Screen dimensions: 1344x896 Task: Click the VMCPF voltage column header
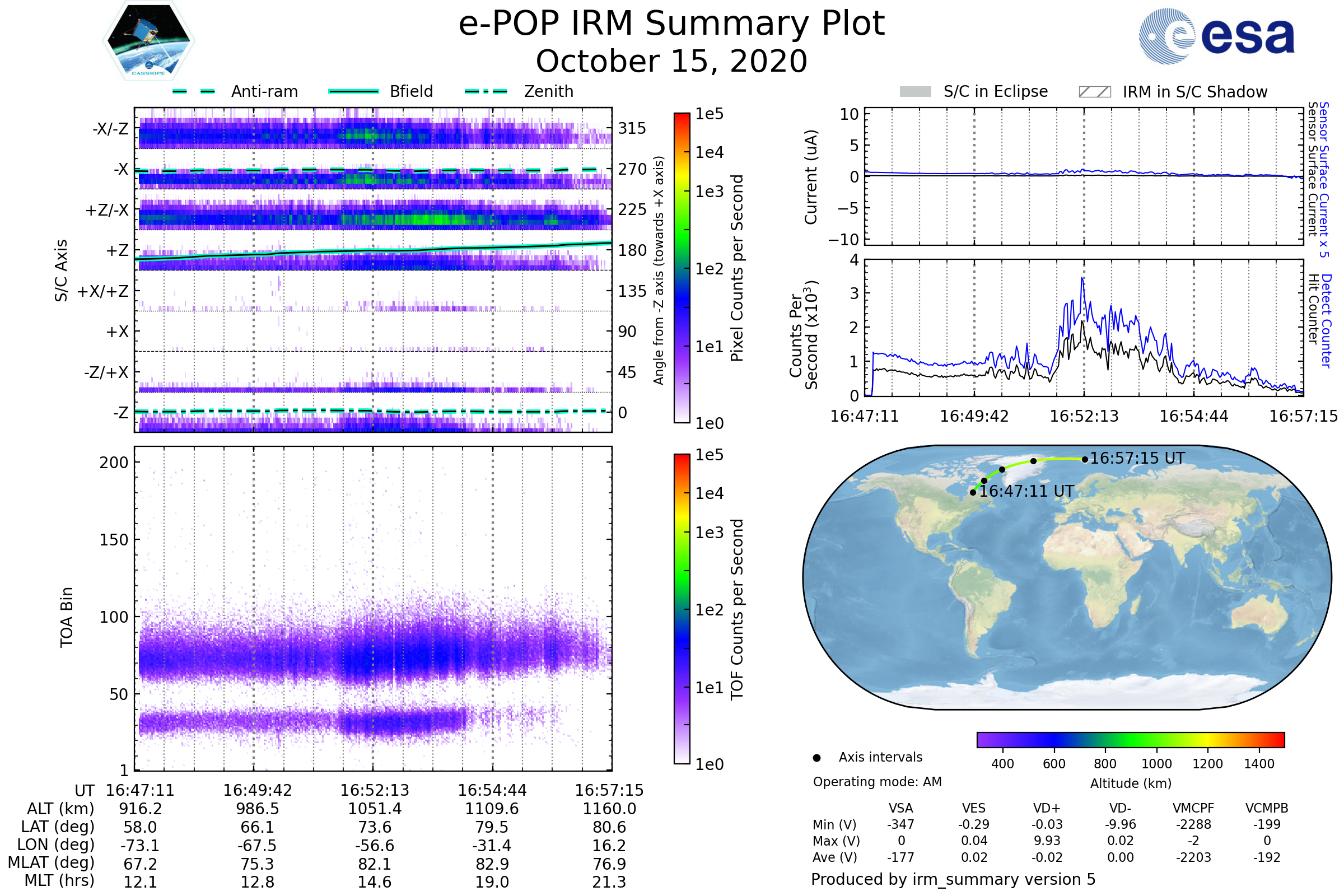(x=1193, y=808)
